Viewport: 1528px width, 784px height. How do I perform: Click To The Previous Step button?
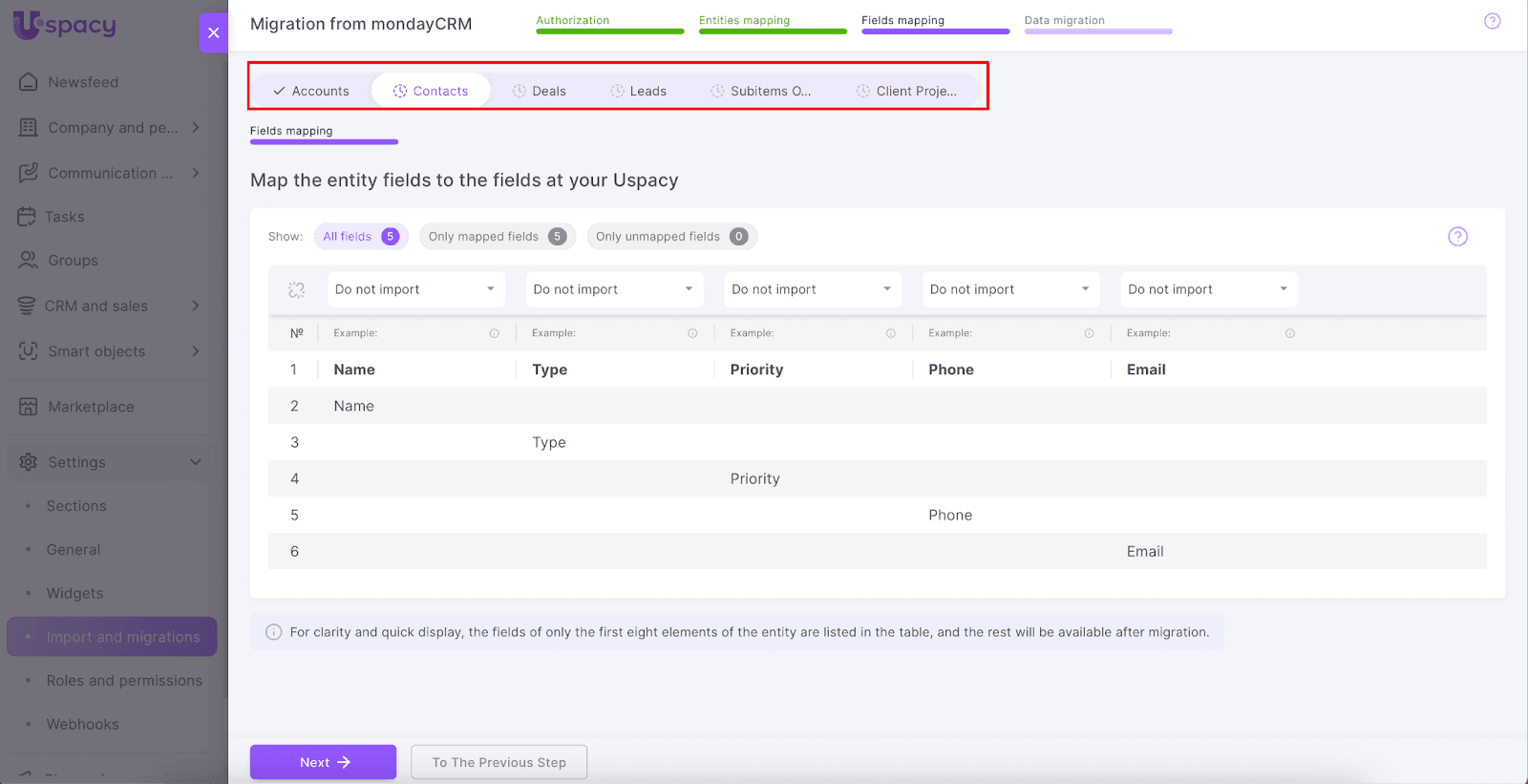(x=499, y=762)
